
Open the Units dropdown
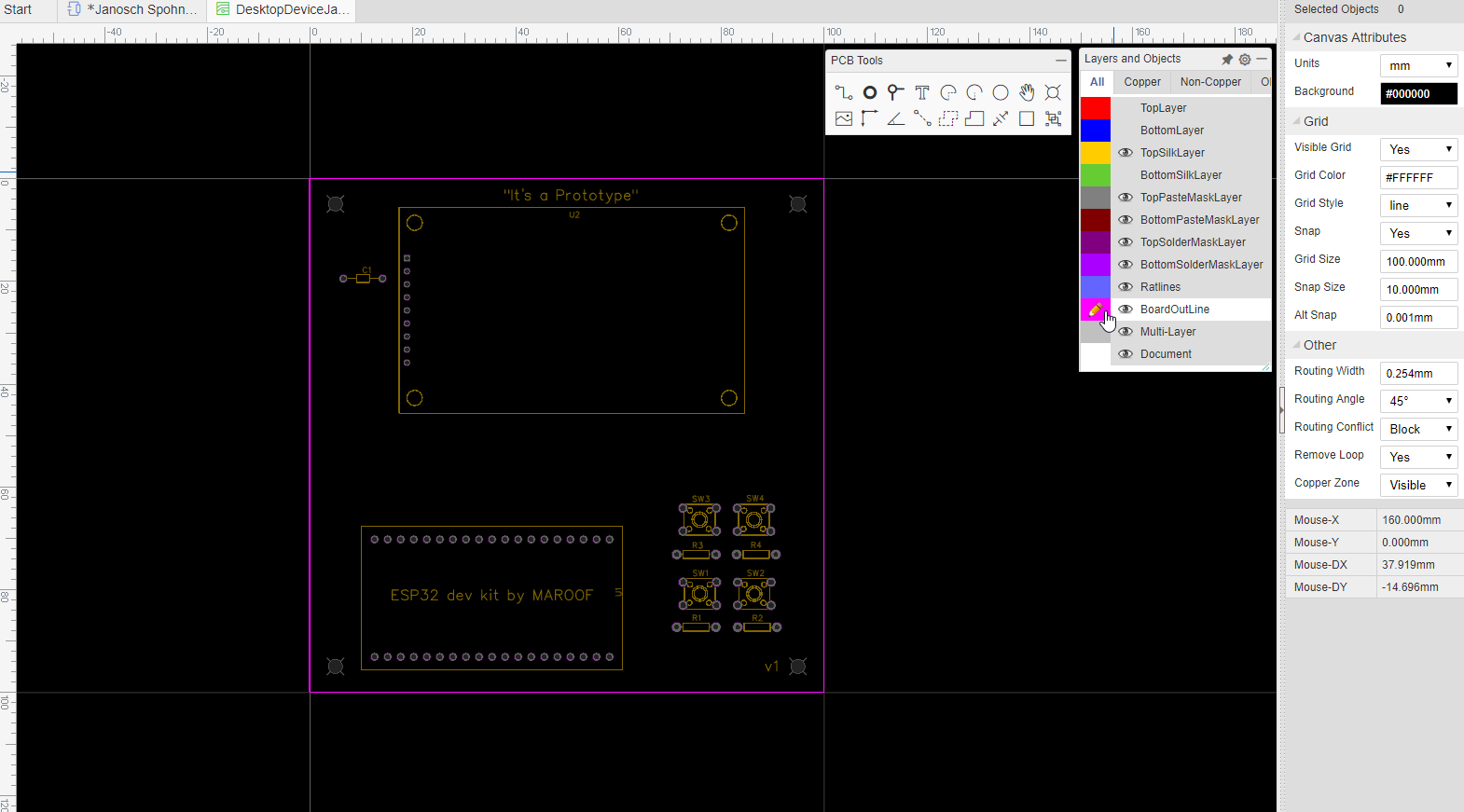(1418, 65)
